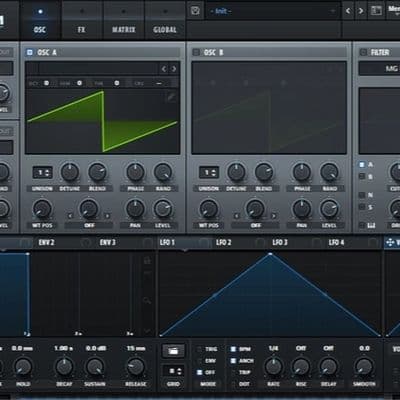This screenshot has height=400, width=400.
Task: Select the LFO 2 tab
Action: pos(223,242)
